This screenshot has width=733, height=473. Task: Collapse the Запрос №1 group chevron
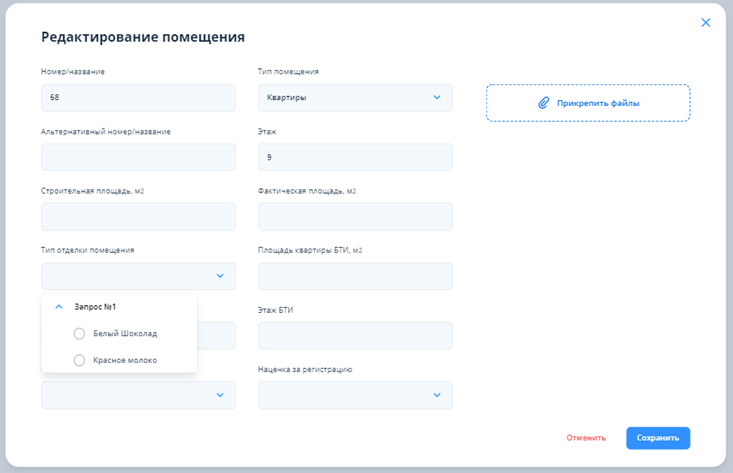pyautogui.click(x=59, y=307)
